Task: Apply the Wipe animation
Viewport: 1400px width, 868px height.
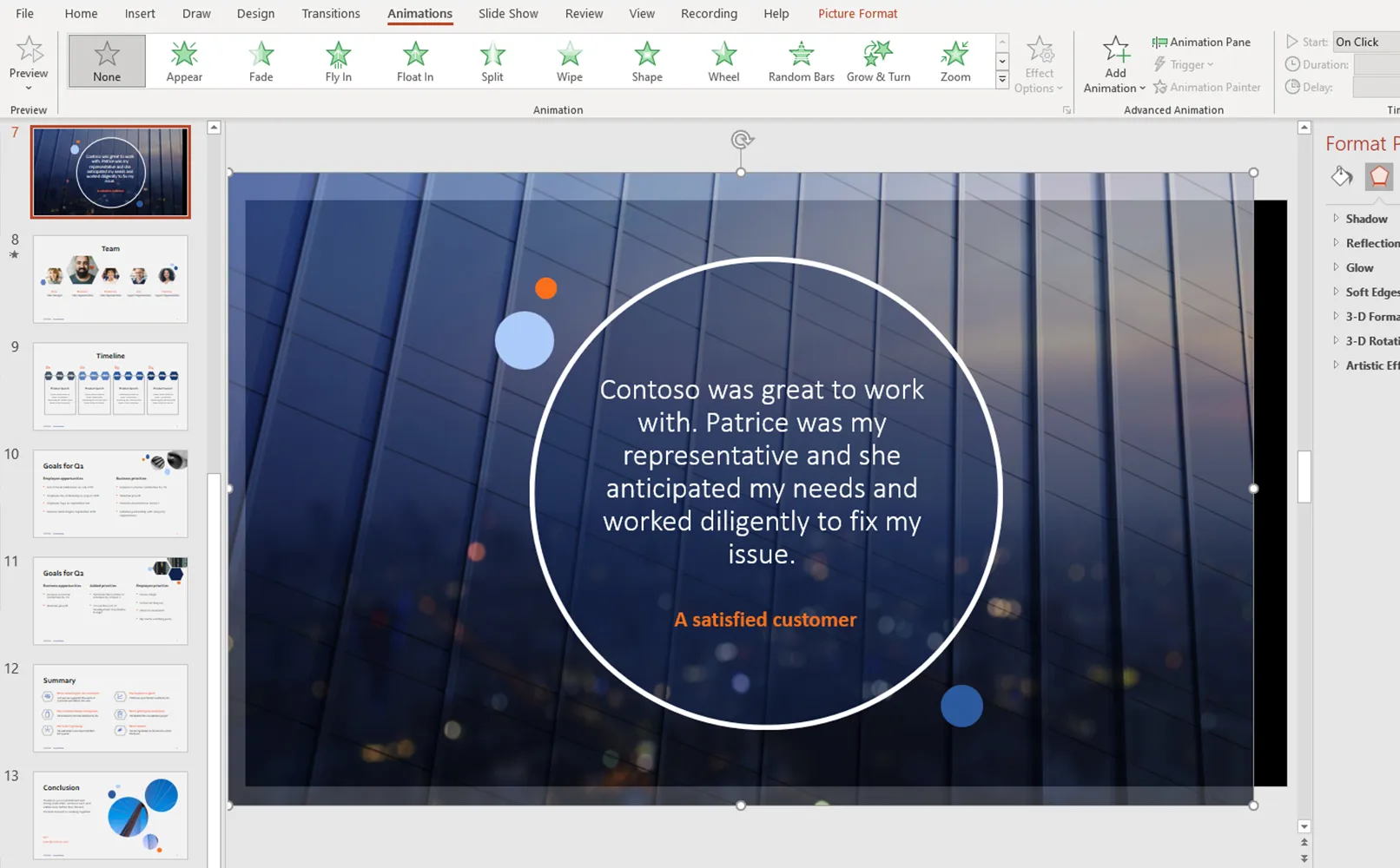Action: 570,61
